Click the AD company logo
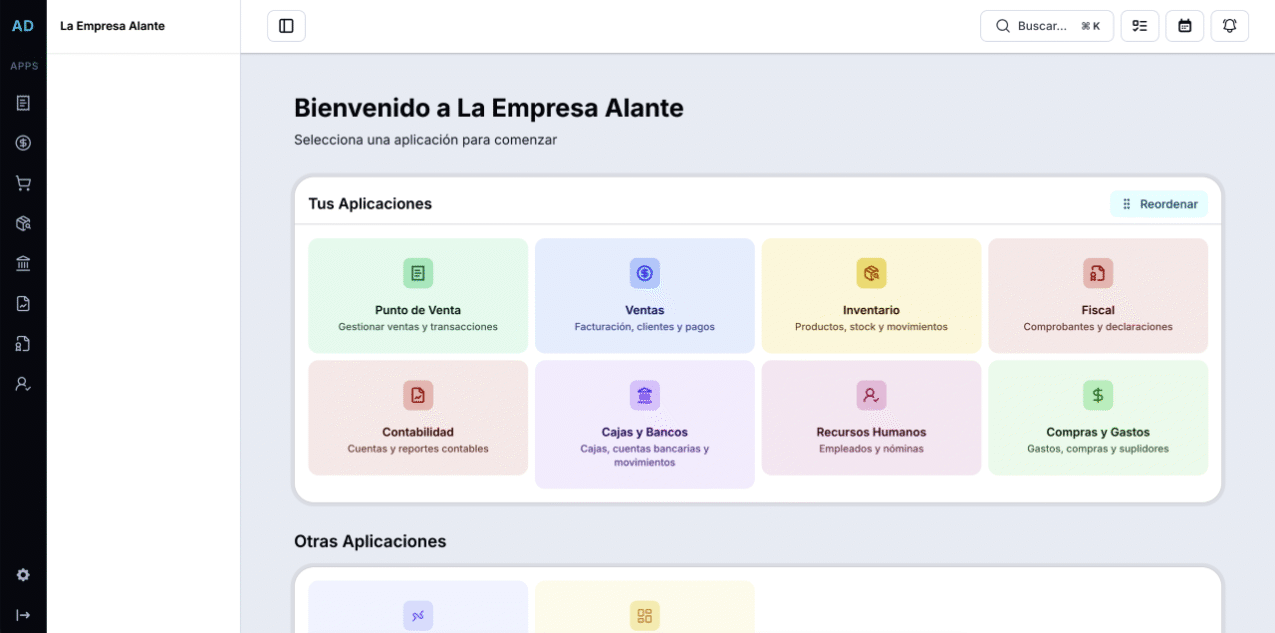The width and height of the screenshot is (1275, 633). pos(22,25)
